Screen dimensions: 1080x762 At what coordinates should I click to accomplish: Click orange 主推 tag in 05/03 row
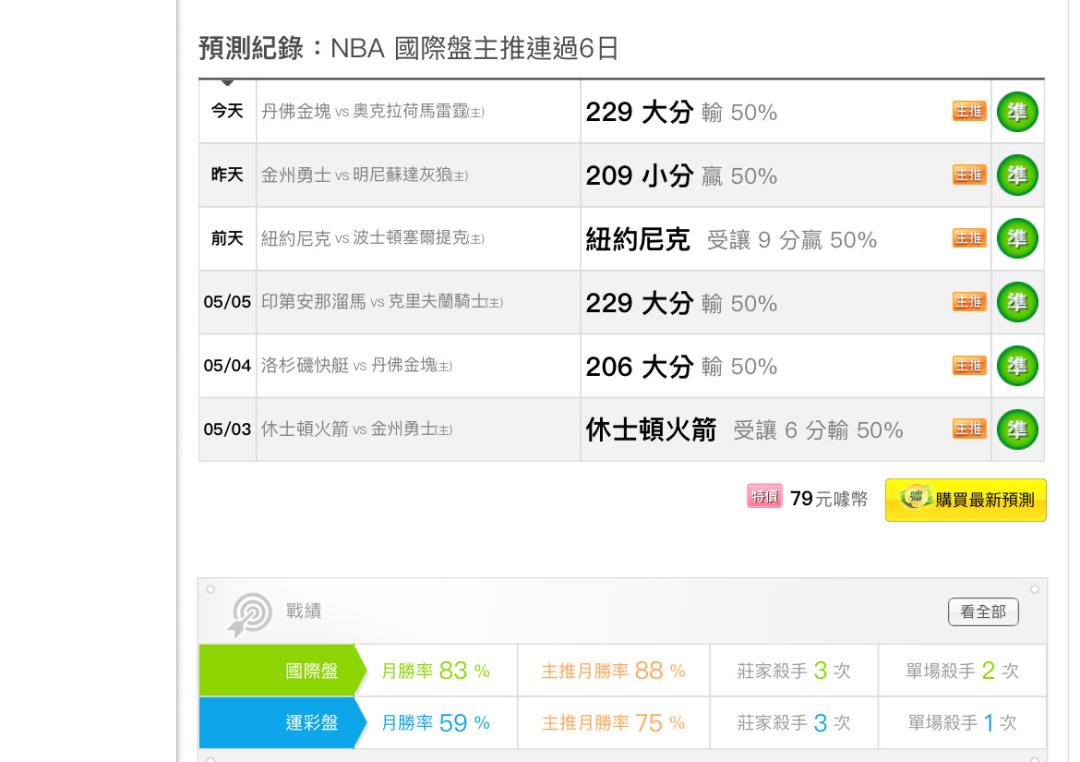point(968,430)
